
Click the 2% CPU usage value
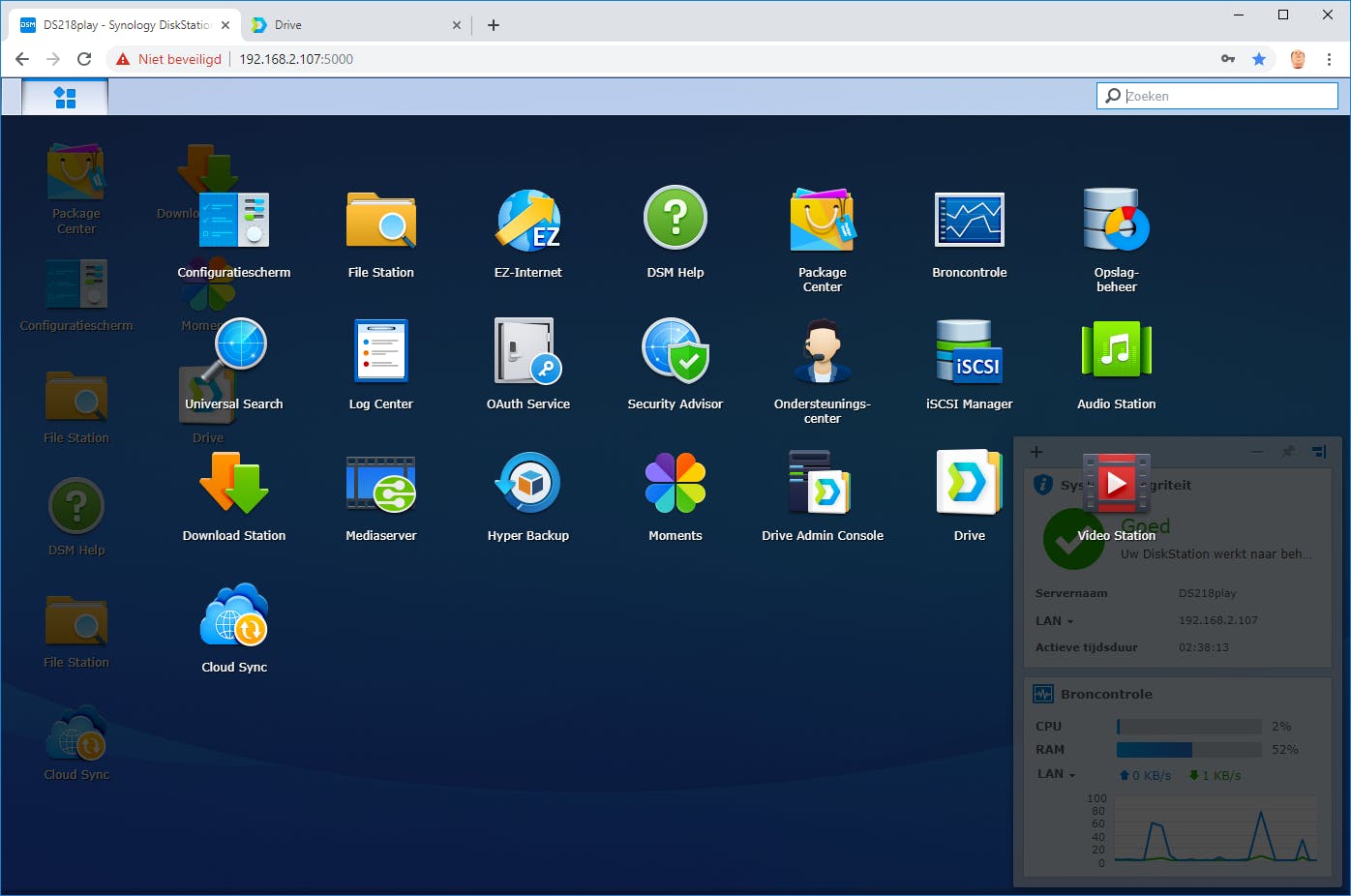point(1281,727)
